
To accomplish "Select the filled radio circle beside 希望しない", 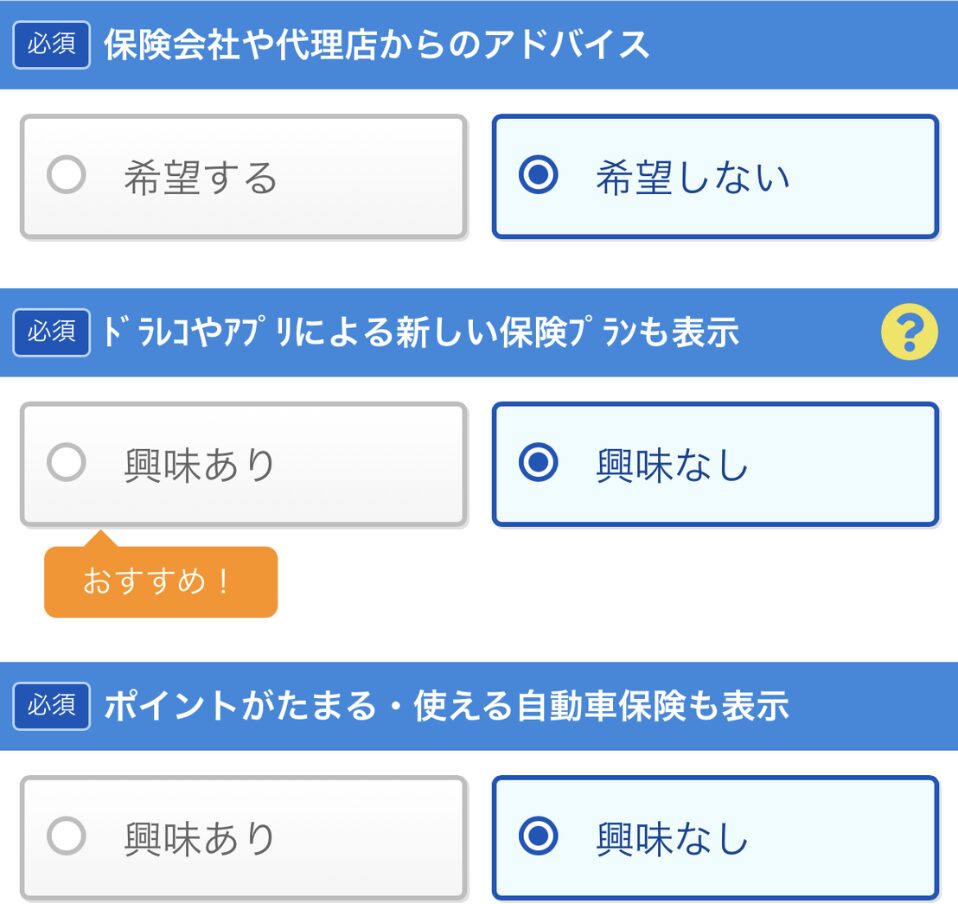I will [x=538, y=175].
